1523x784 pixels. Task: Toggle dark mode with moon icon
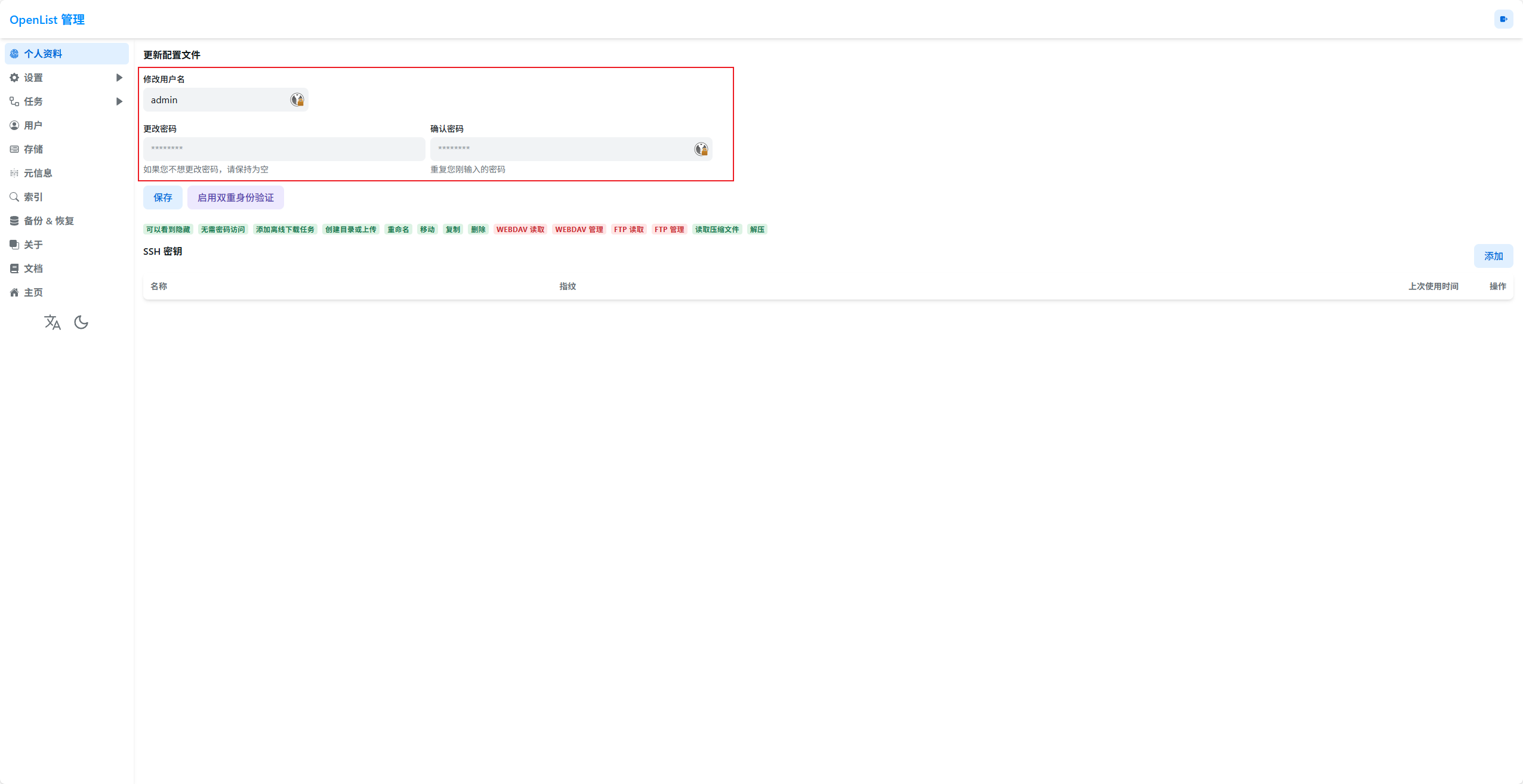(81, 323)
